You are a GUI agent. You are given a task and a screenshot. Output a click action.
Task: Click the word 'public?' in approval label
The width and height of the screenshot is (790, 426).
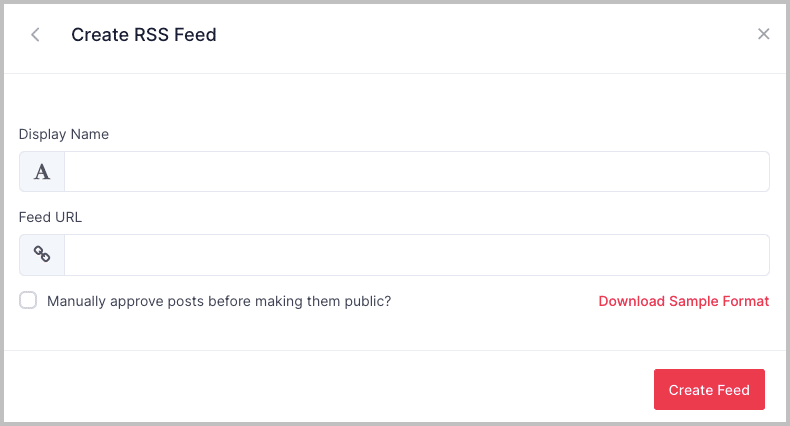click(x=366, y=301)
